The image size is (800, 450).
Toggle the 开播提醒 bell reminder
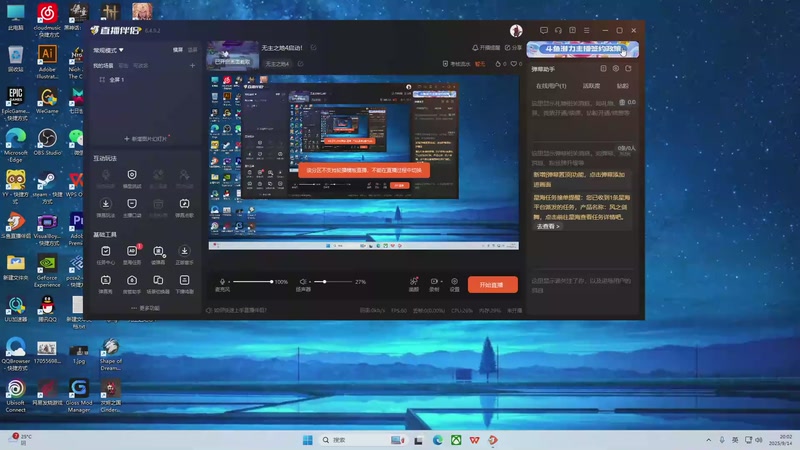click(486, 47)
